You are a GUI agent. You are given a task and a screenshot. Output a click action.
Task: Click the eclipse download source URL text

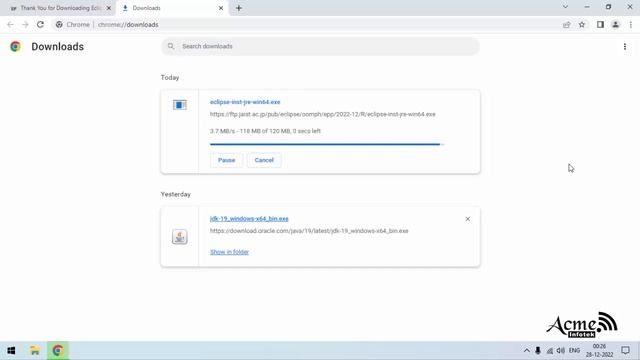pyautogui.click(x=322, y=114)
